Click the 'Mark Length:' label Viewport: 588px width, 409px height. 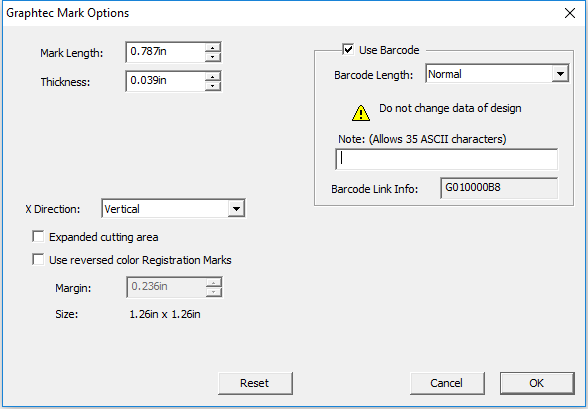pyautogui.click(x=72, y=53)
